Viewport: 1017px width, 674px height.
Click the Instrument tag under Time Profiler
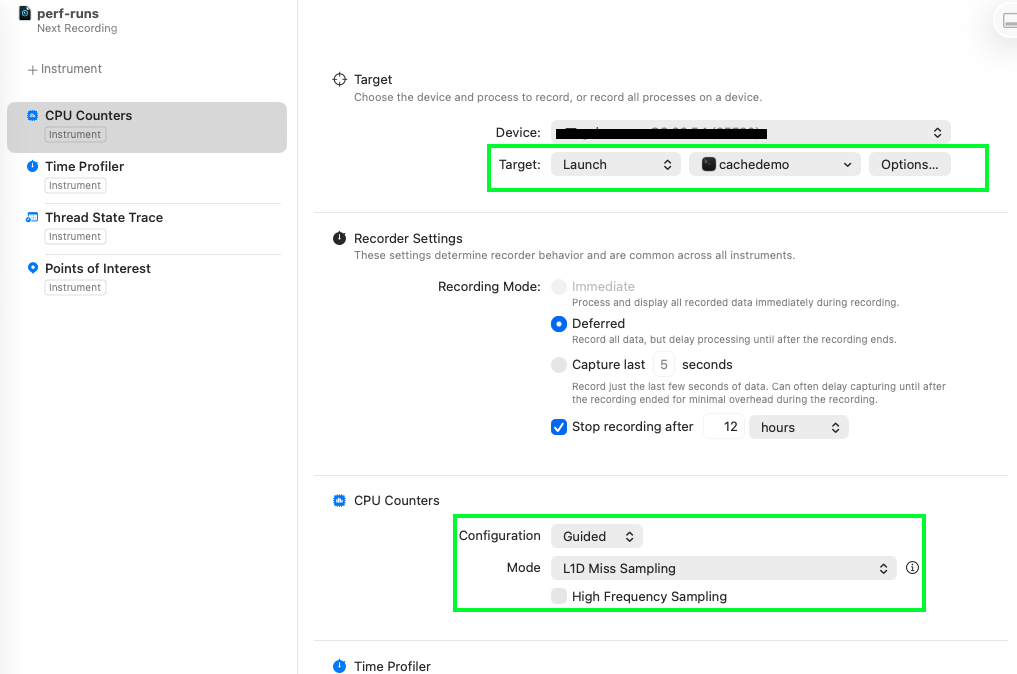[75, 186]
